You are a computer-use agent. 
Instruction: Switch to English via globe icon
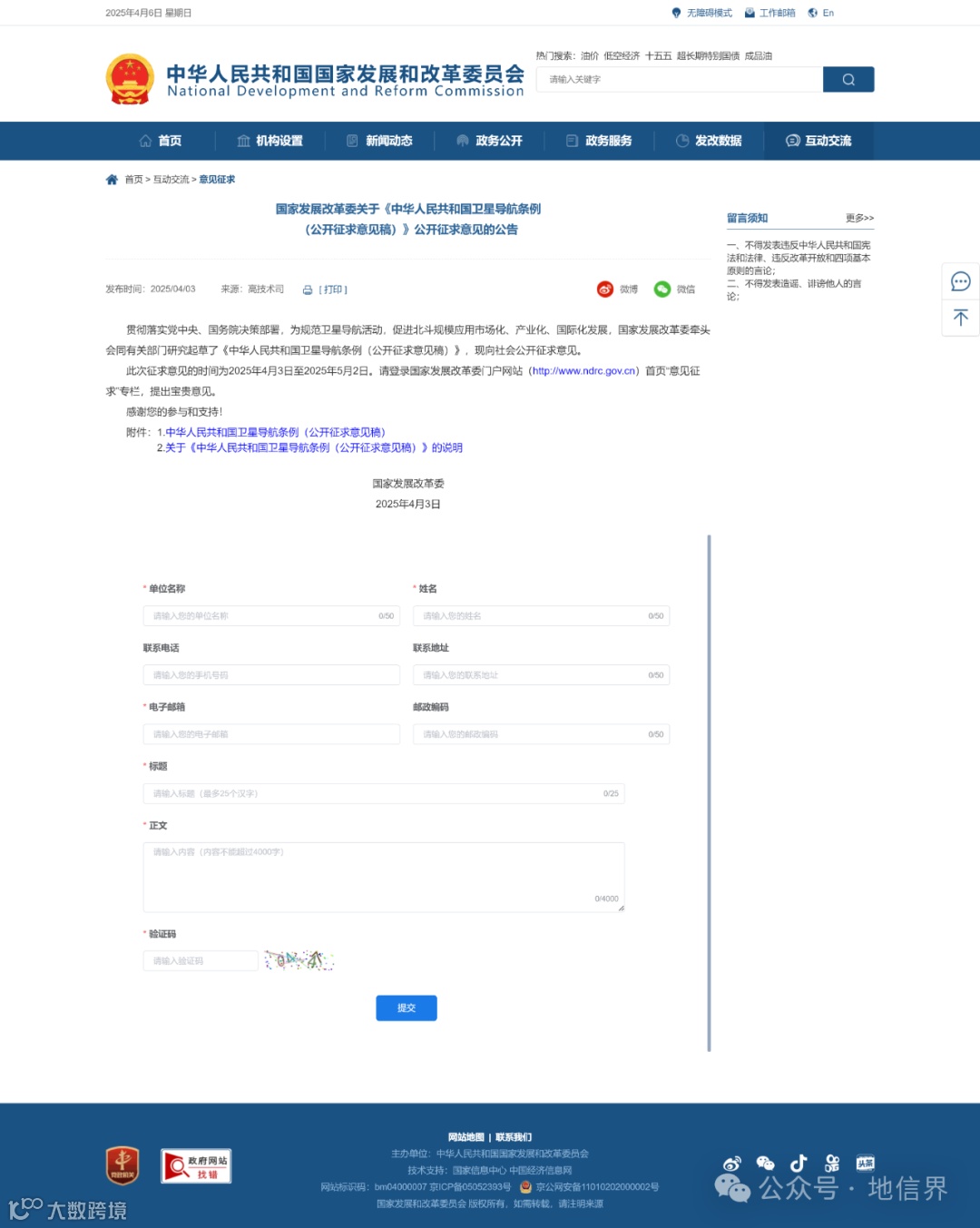click(813, 13)
